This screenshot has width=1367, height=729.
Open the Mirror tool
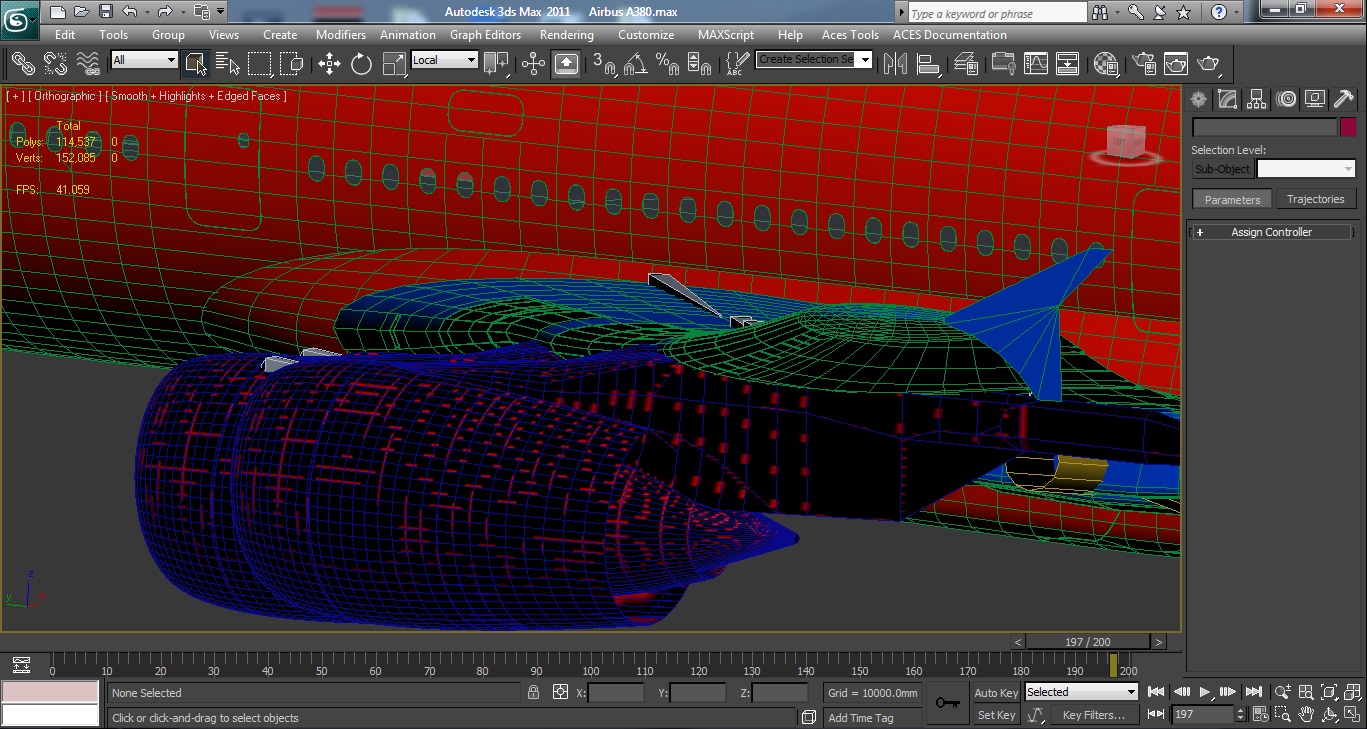click(896, 64)
